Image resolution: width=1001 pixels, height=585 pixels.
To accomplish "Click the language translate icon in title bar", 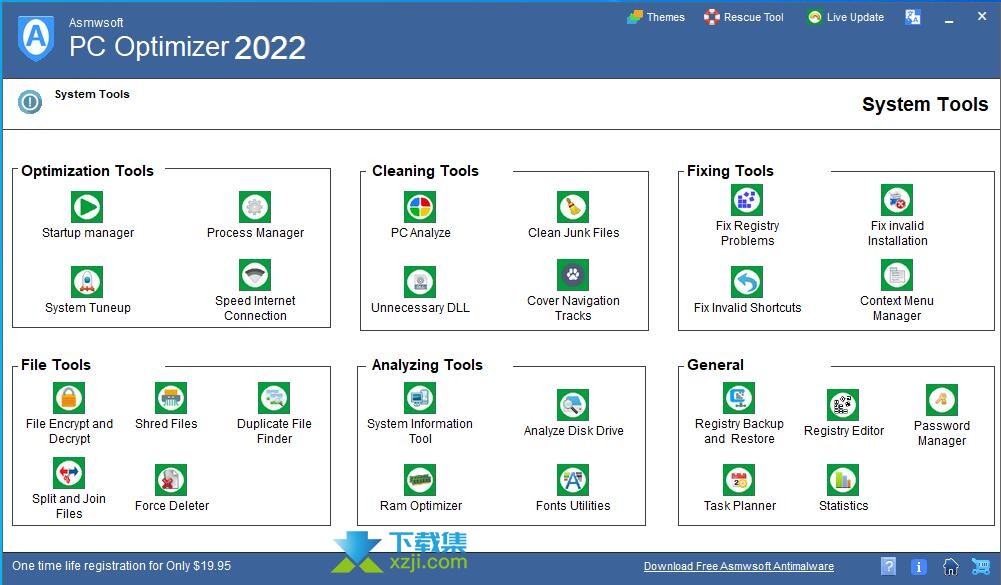I will [x=913, y=17].
